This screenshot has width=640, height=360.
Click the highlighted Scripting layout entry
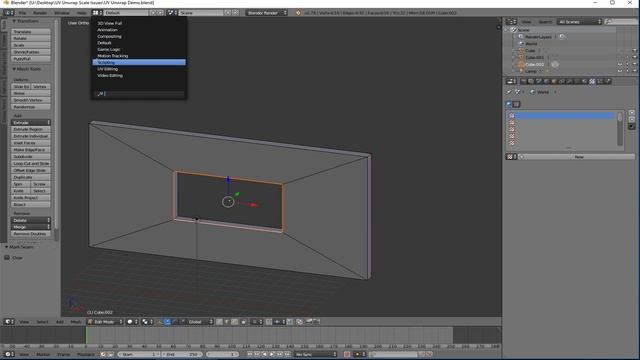pos(139,62)
